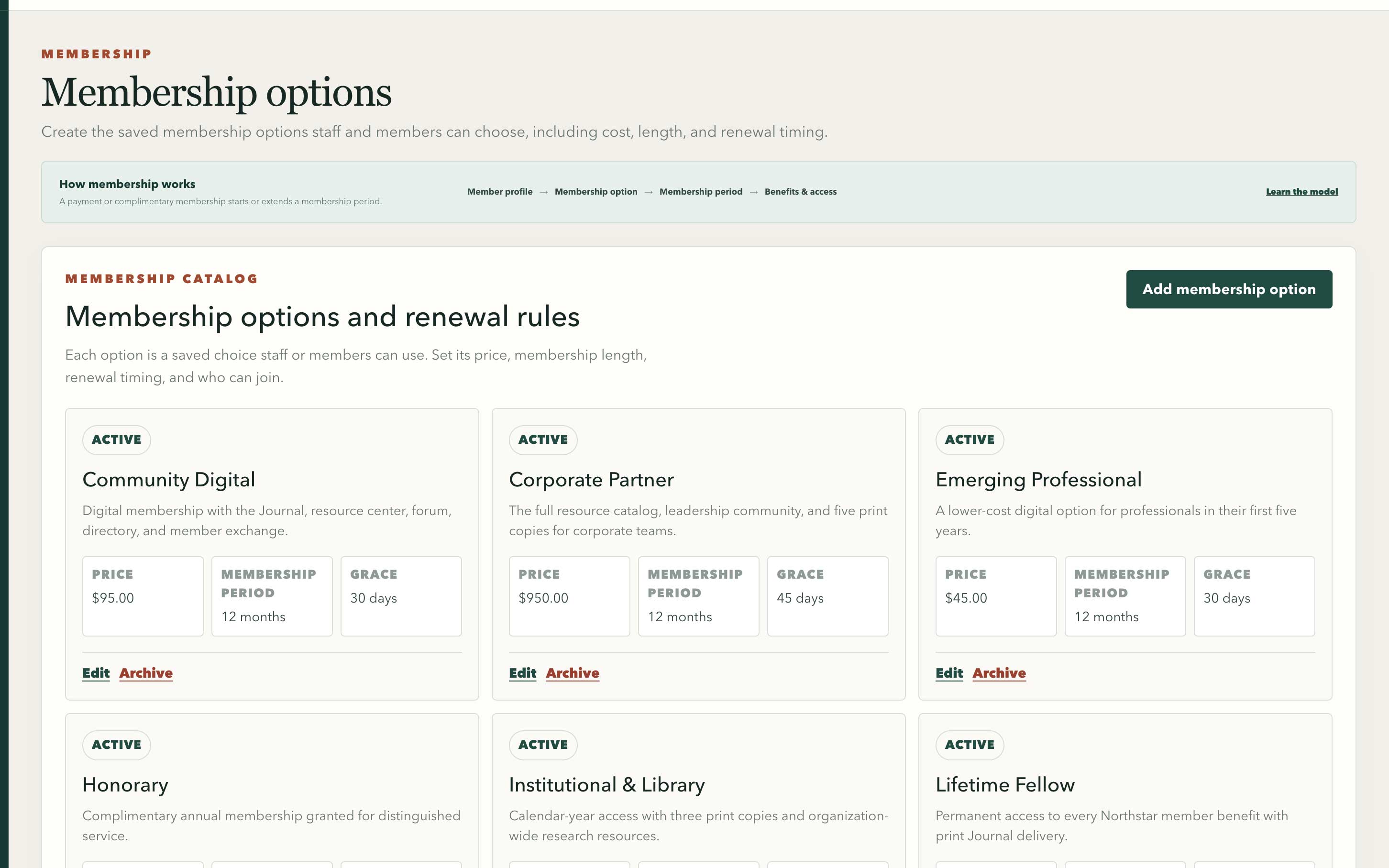Click the $45.00 price value
Viewport: 1389px width, 868px height.
coord(966,598)
